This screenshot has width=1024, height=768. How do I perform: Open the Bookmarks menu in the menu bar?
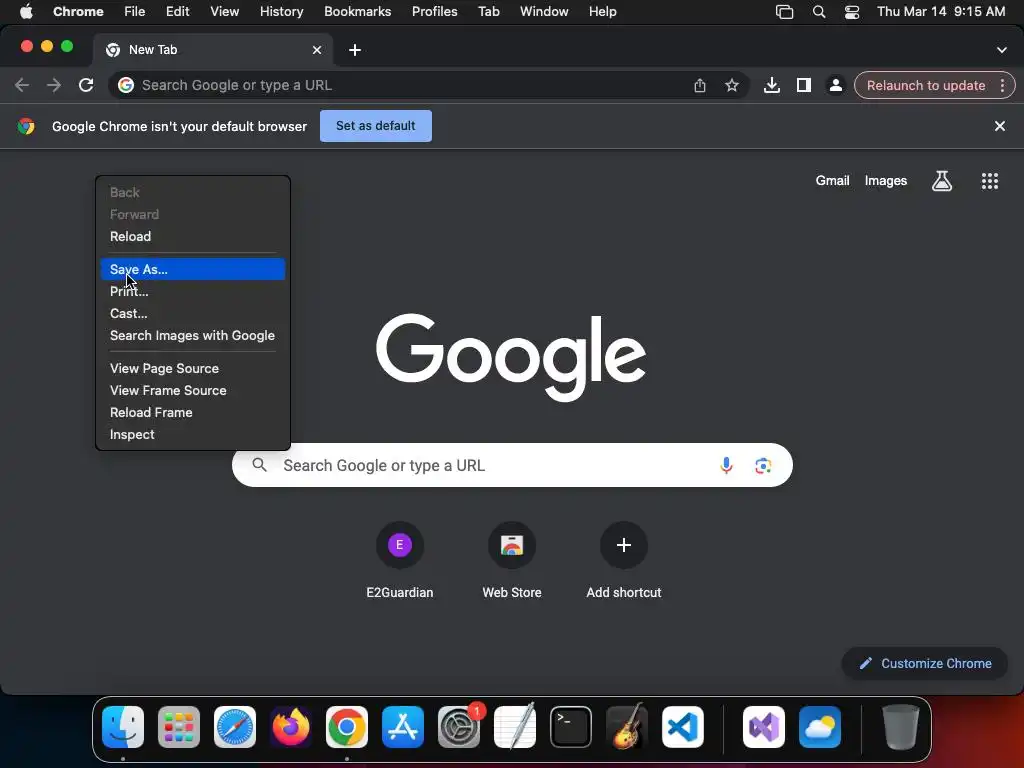(357, 11)
